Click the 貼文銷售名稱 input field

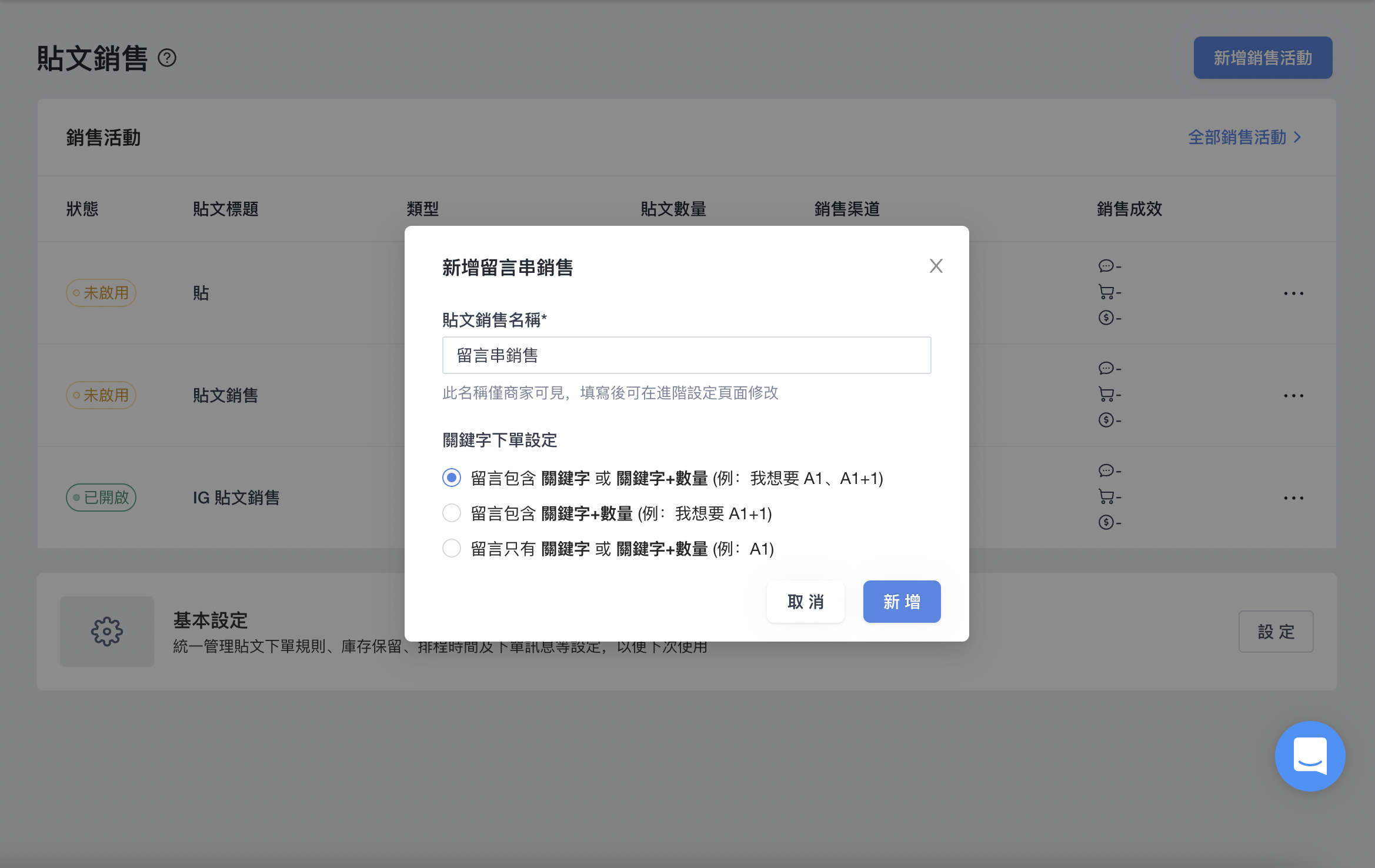click(686, 355)
